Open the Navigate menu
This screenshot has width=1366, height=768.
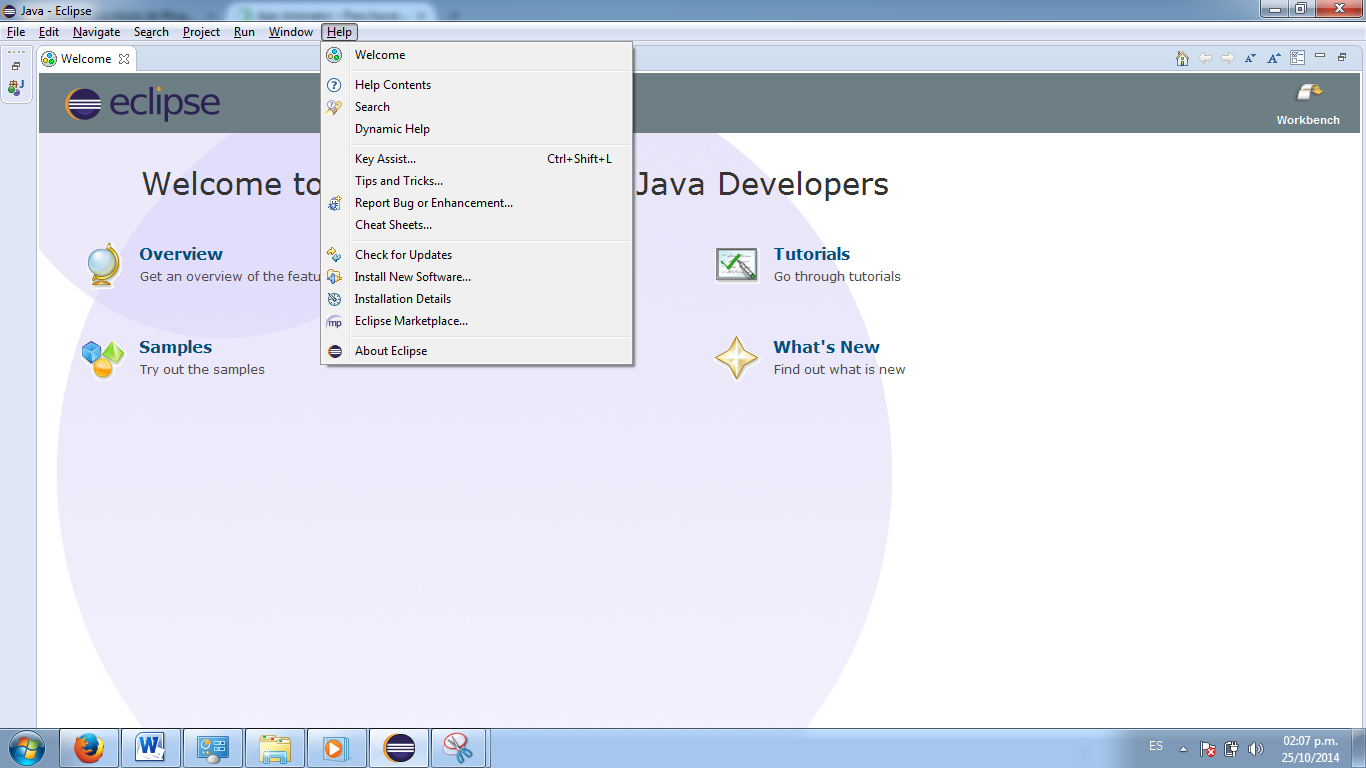click(x=96, y=32)
